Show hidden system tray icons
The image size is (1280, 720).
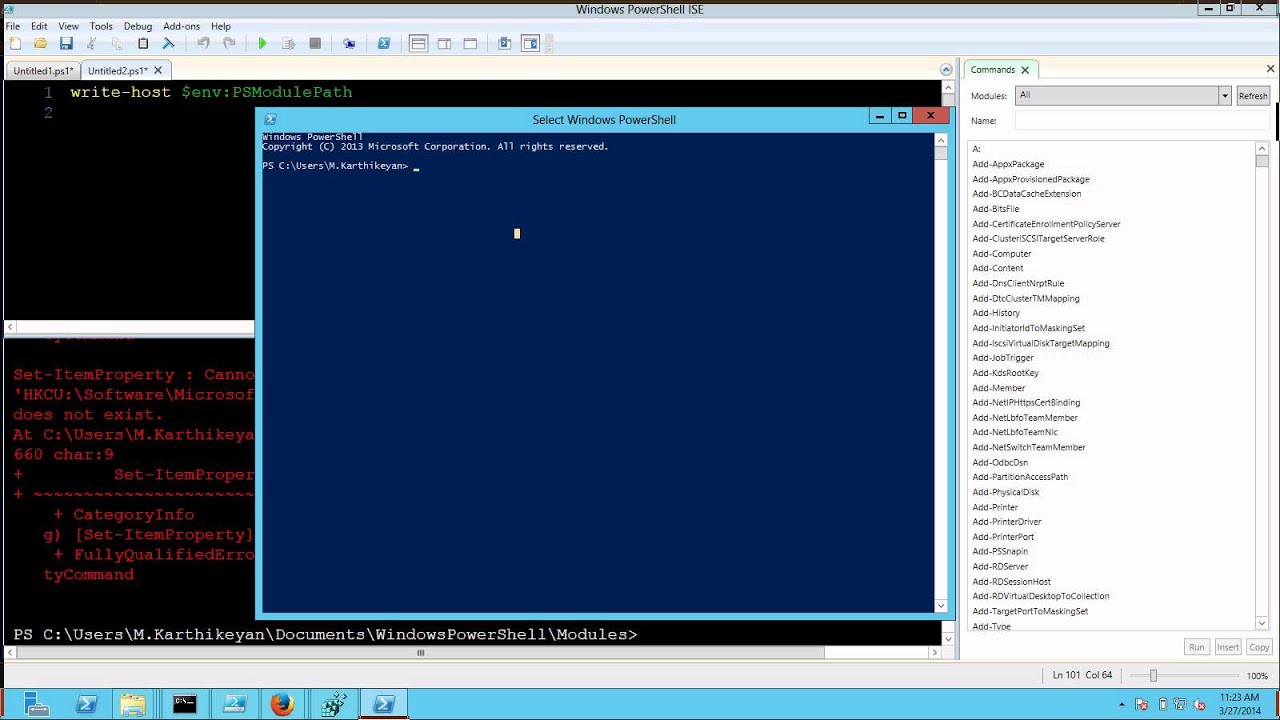coord(1122,705)
